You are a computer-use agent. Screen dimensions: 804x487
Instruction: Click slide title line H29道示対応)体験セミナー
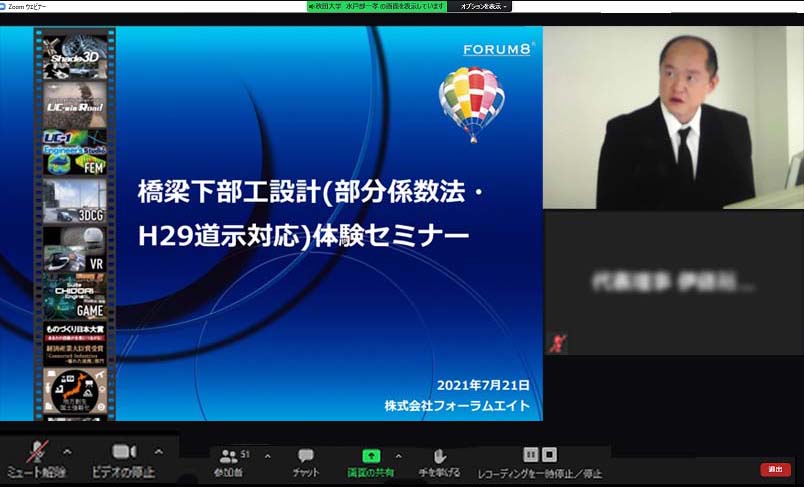click(x=304, y=236)
